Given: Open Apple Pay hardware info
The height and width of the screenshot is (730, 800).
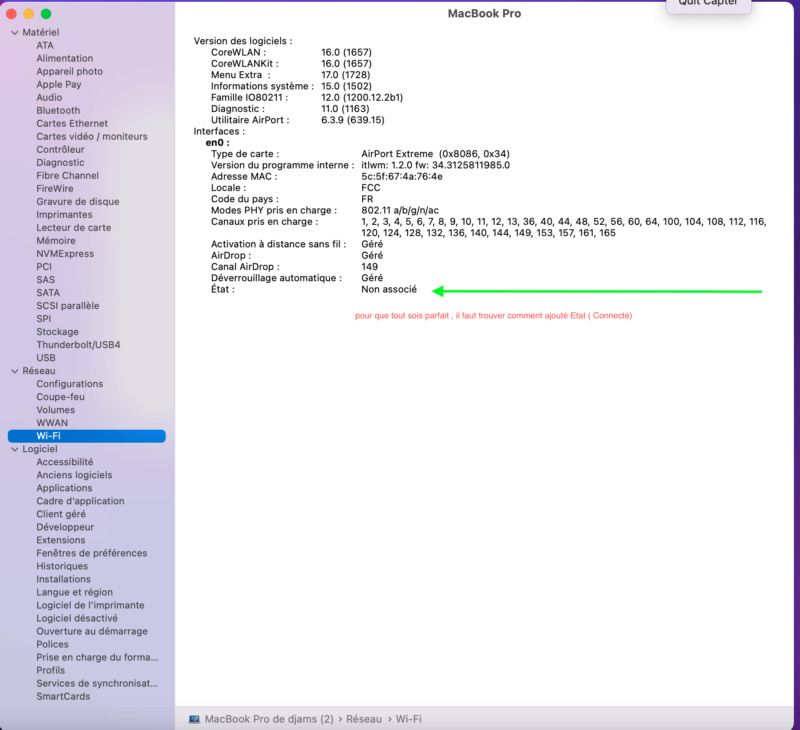Looking at the screenshot, I should pyautogui.click(x=59, y=84).
